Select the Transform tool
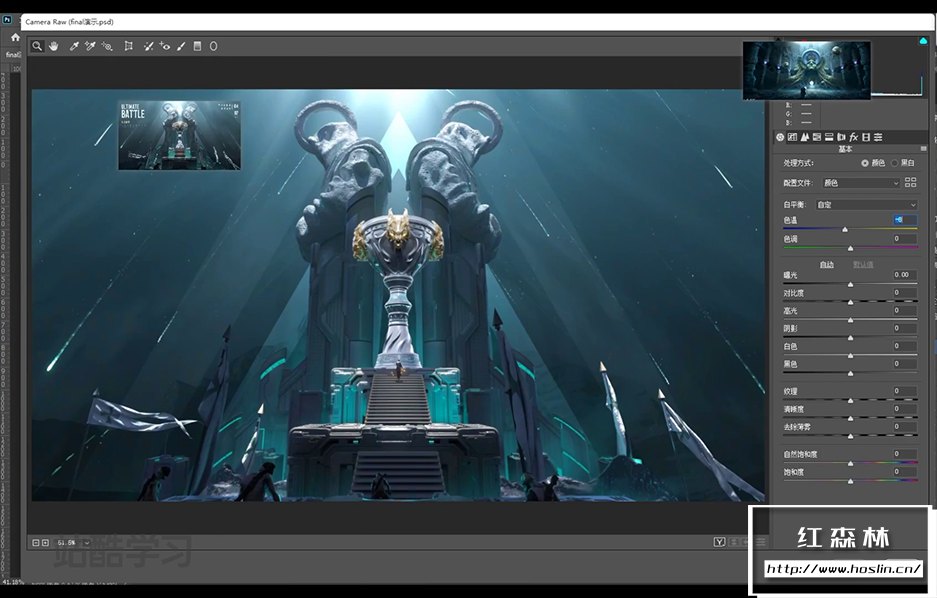The image size is (937, 598). click(x=128, y=46)
